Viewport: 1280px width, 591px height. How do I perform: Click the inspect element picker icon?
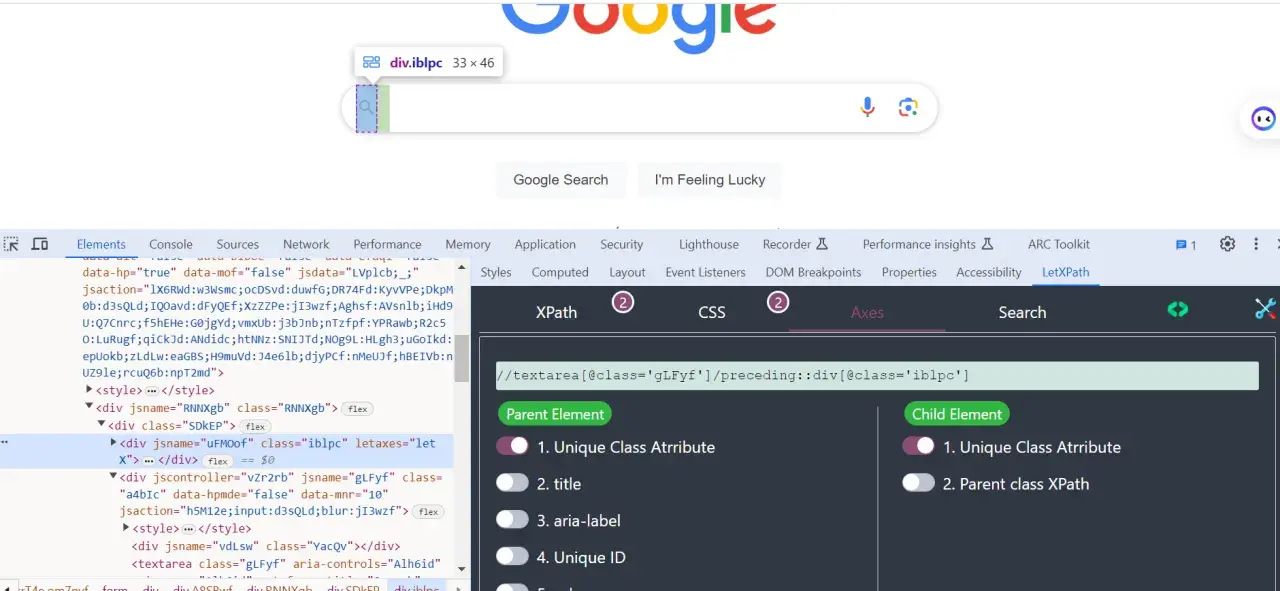tap(11, 244)
